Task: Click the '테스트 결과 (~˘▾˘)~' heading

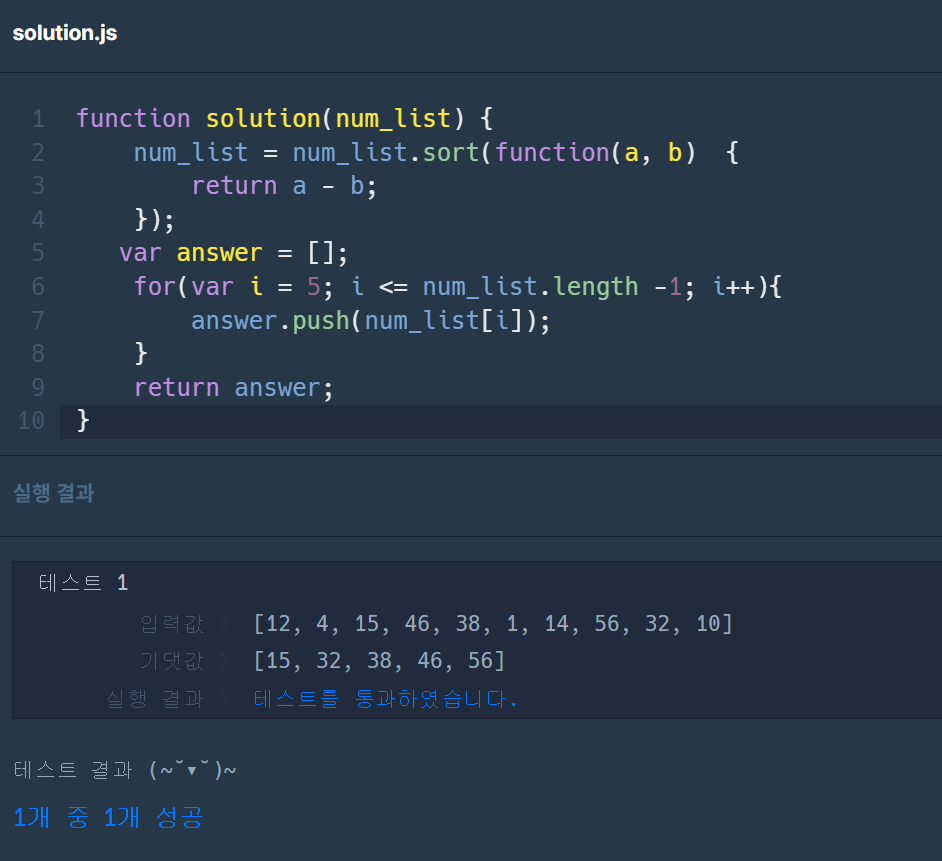Action: click(x=125, y=770)
